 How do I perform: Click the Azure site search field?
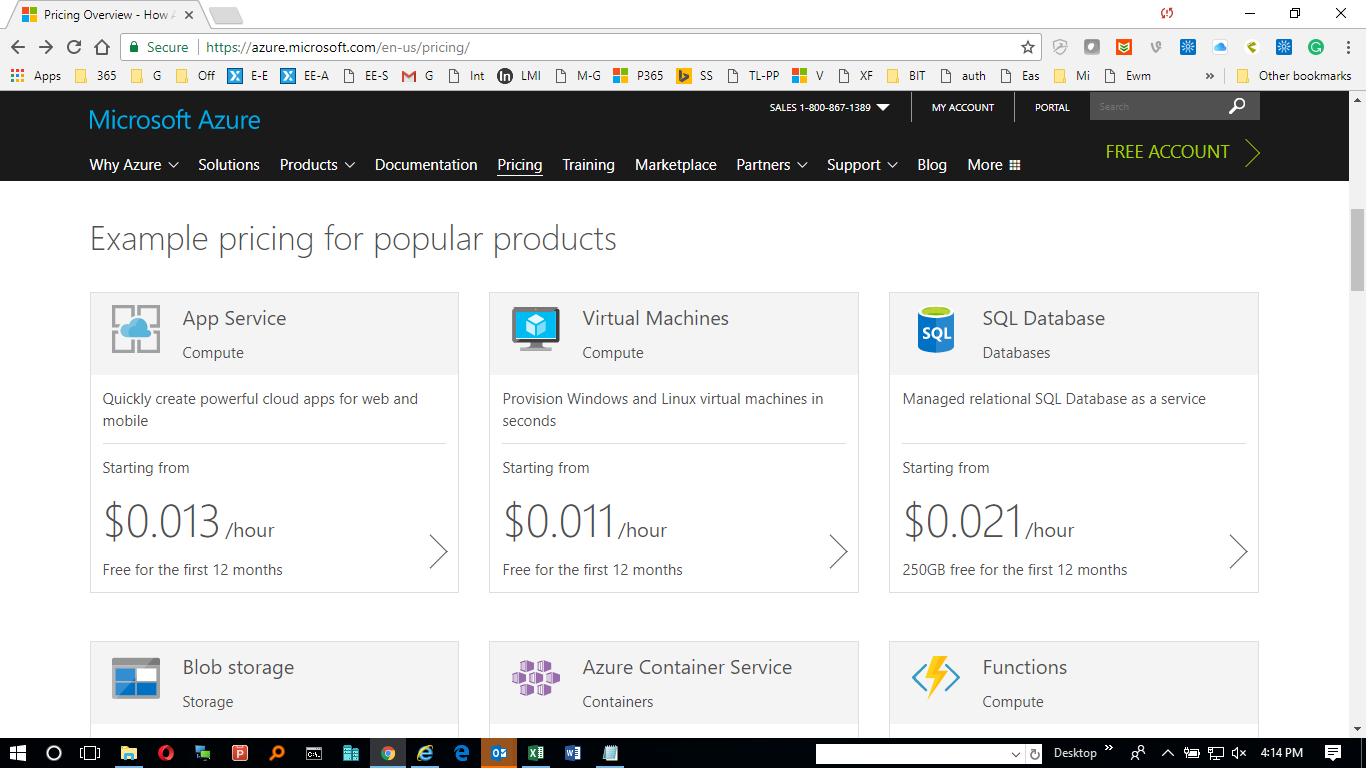tap(1157, 106)
